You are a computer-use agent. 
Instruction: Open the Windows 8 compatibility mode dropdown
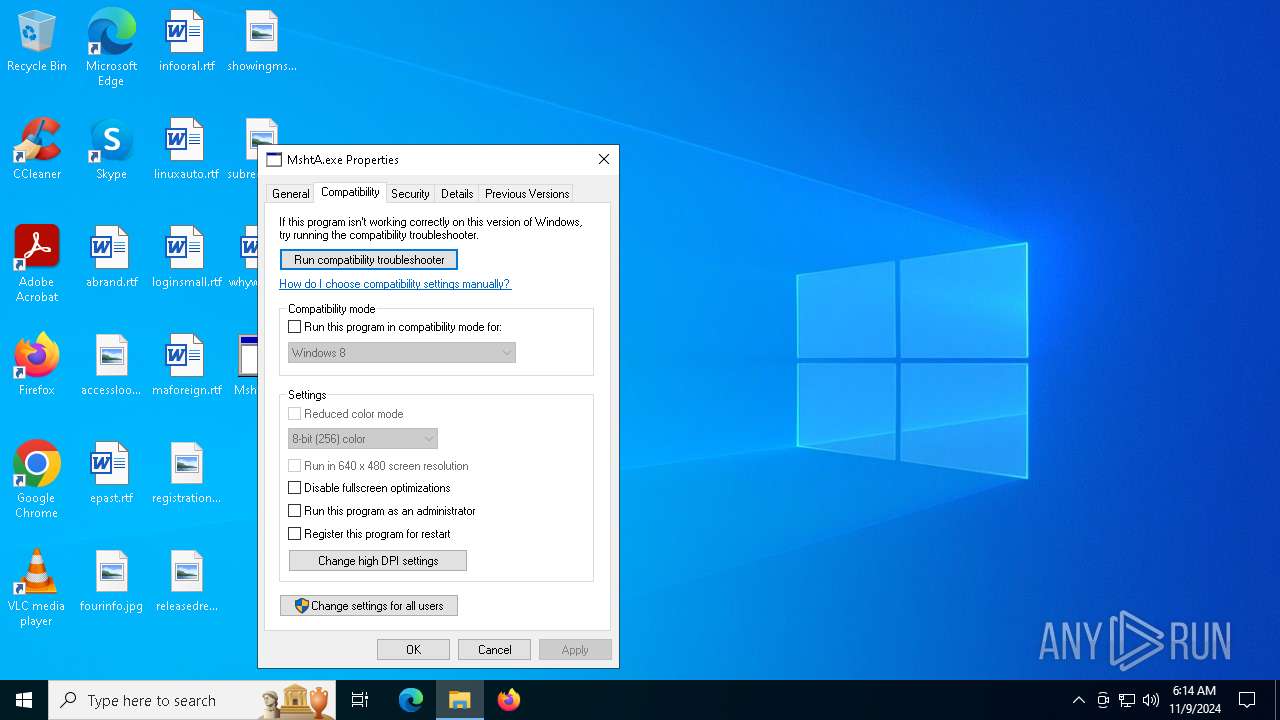402,353
